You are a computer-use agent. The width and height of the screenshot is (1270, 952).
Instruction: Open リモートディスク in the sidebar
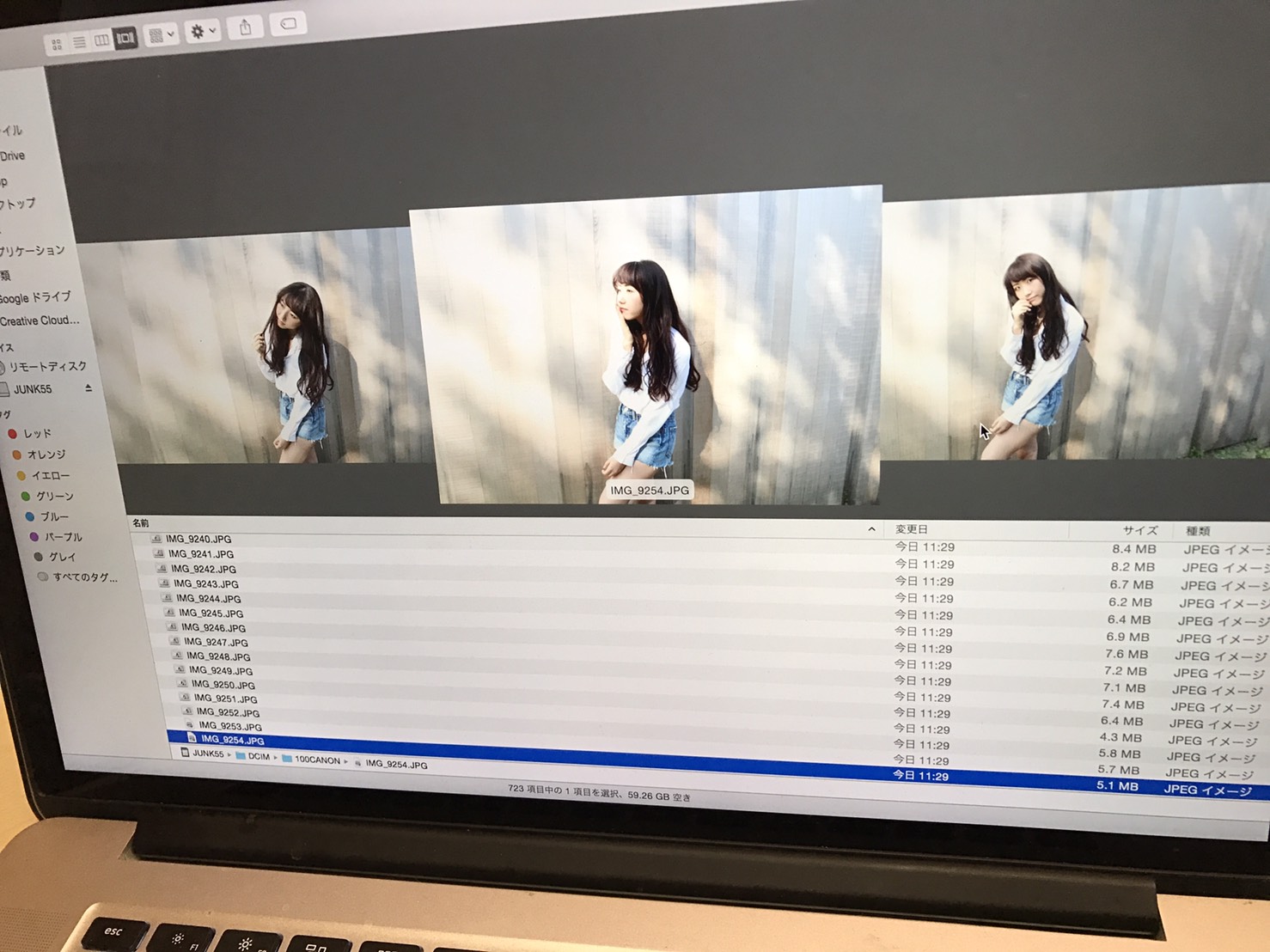(47, 367)
